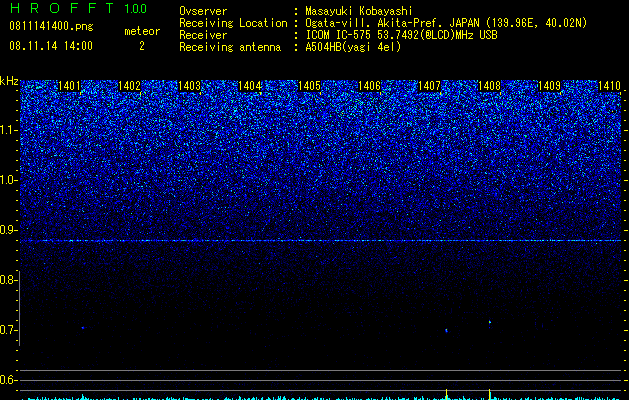Image resolution: width=629 pixels, height=400 pixels.
Task: Select the 1403 time label
Action: (189, 86)
